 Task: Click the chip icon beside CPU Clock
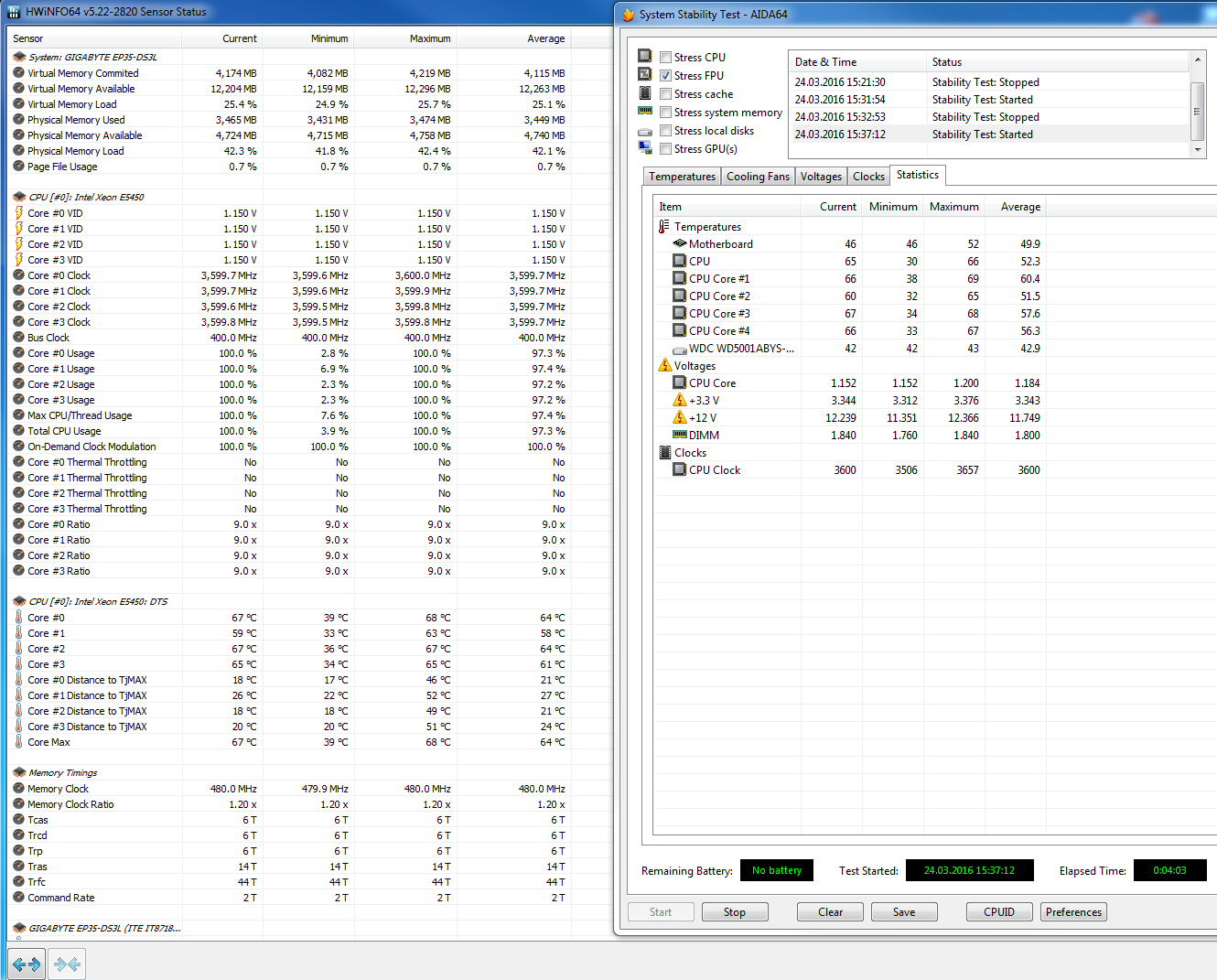680,470
